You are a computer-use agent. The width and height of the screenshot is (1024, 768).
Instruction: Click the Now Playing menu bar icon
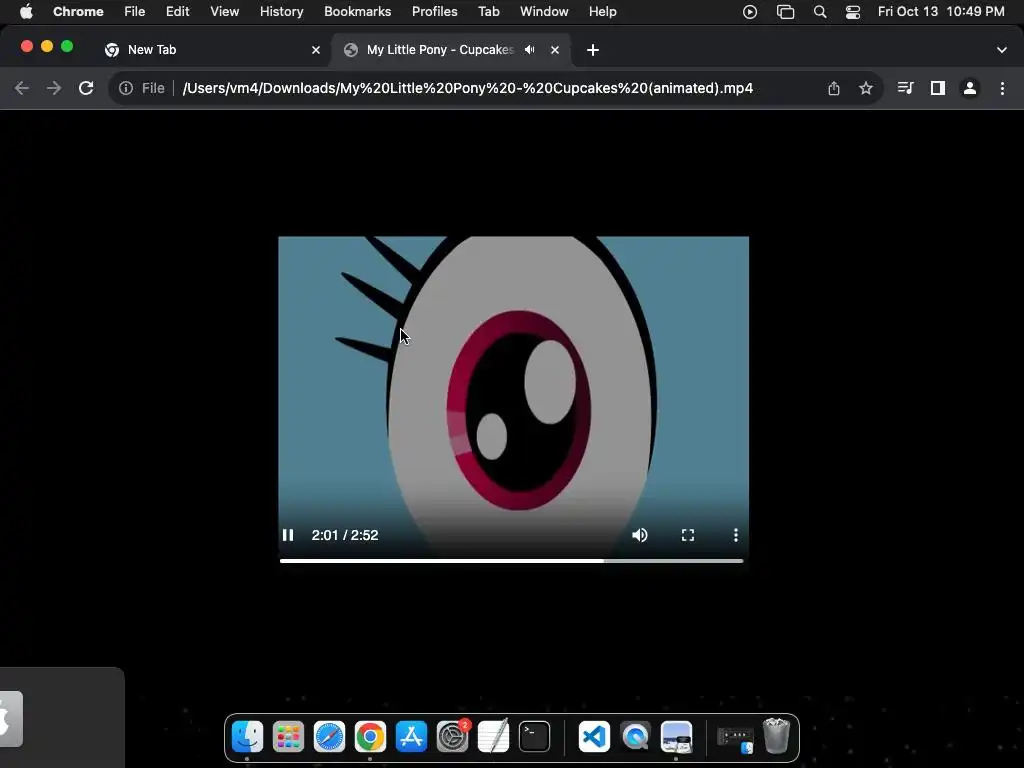pos(750,12)
